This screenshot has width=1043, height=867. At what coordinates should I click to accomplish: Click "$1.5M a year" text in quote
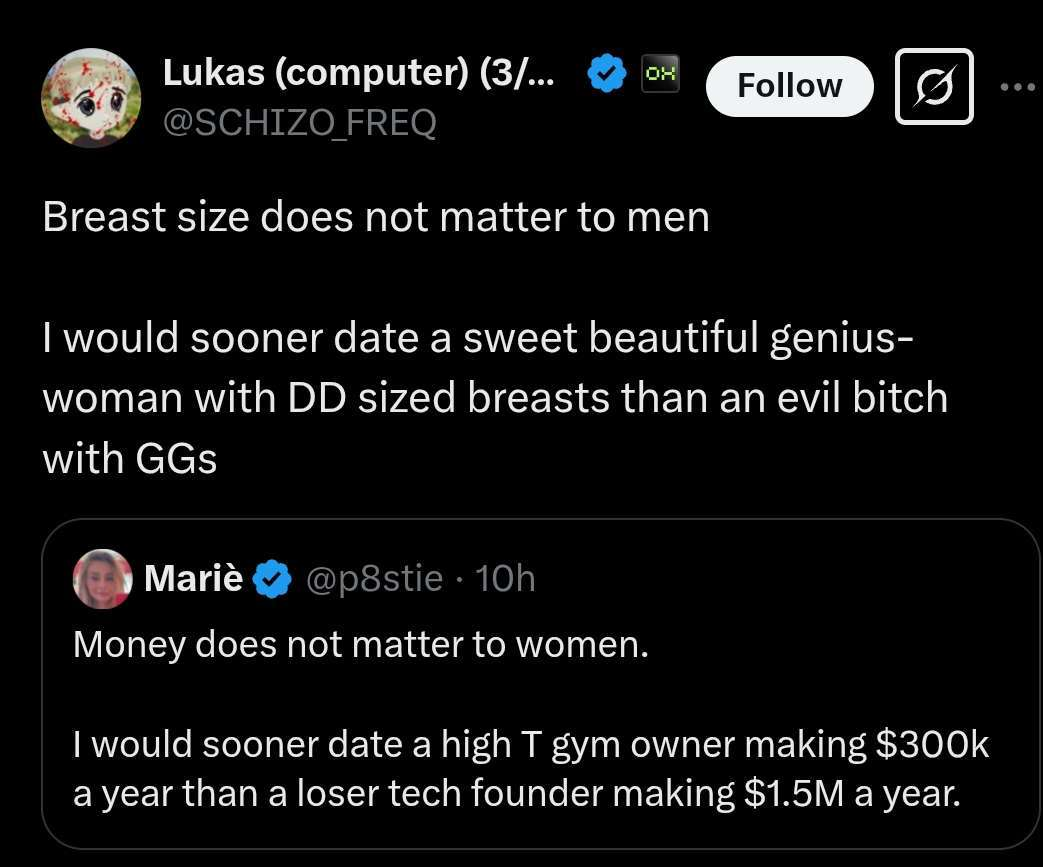point(852,793)
